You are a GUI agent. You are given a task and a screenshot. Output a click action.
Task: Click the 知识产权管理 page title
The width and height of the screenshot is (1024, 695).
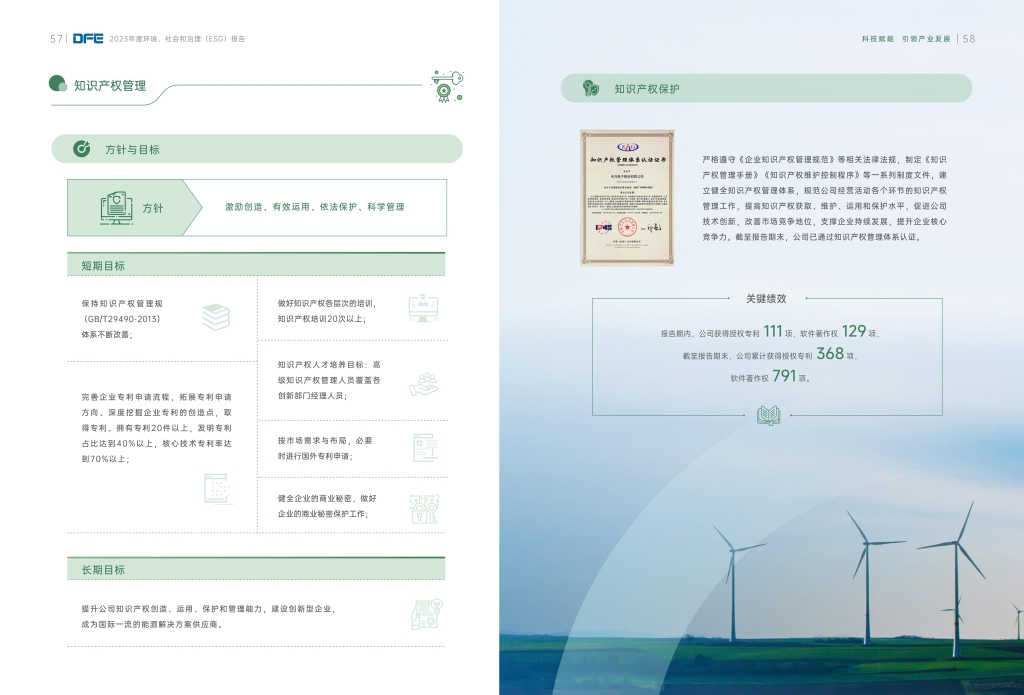click(110, 85)
